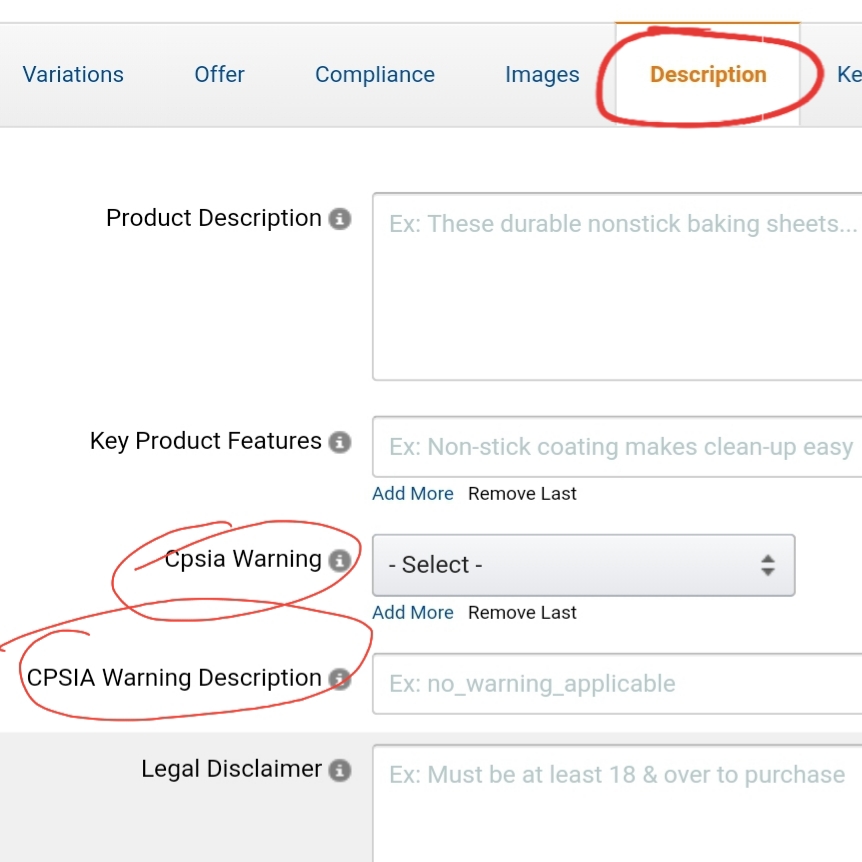Click Remove Last under Key Product Features
The height and width of the screenshot is (862, 862).
522,494
